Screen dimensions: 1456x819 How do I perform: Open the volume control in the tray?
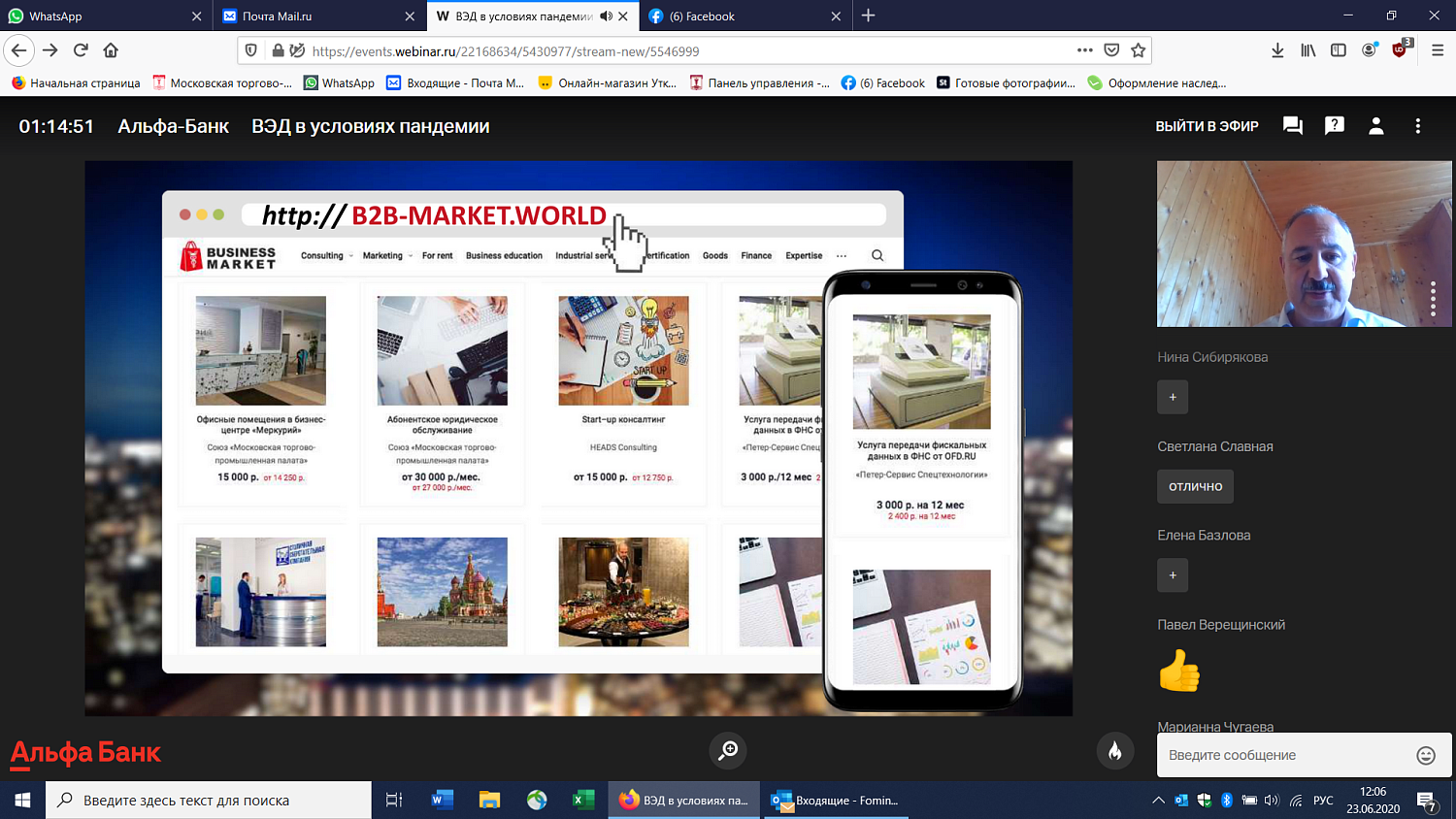pyautogui.click(x=1272, y=801)
